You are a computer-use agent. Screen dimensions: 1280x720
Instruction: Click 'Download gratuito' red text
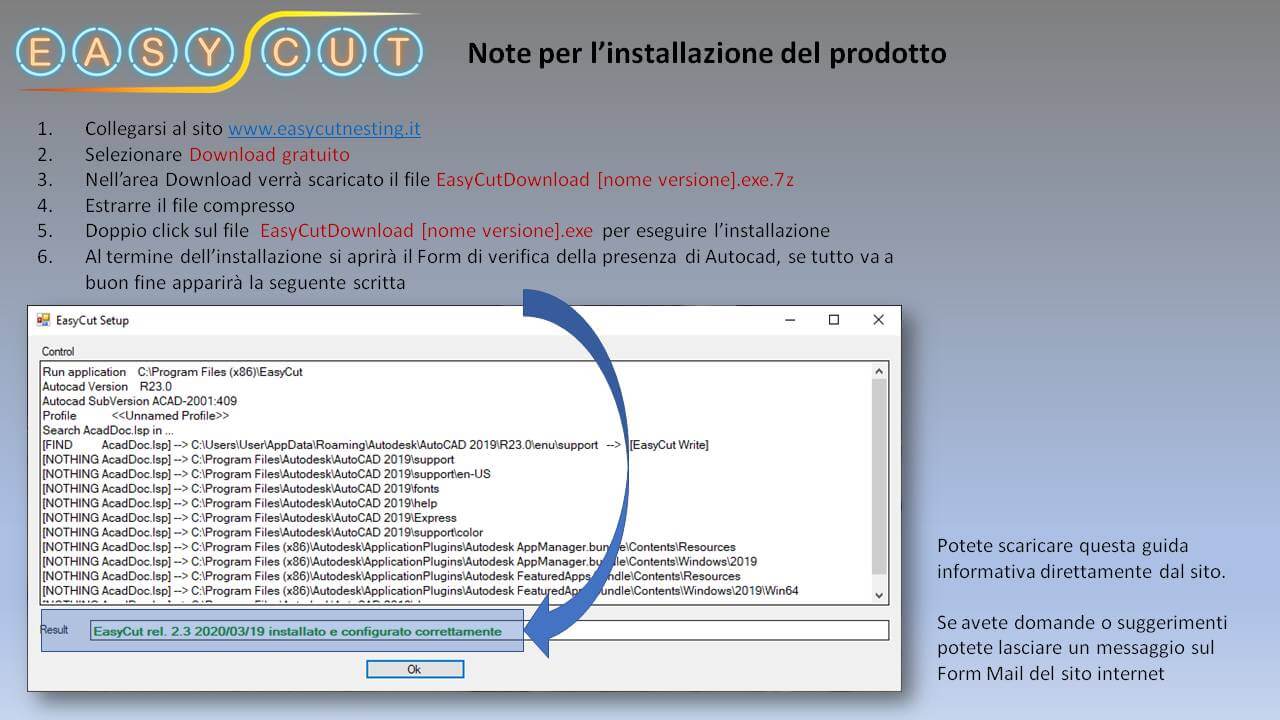pos(269,155)
